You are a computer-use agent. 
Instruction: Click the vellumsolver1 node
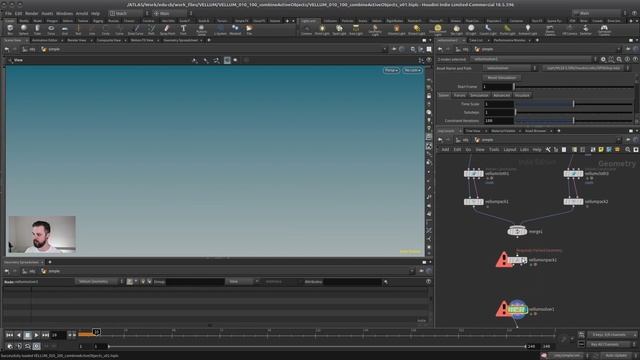(518, 310)
